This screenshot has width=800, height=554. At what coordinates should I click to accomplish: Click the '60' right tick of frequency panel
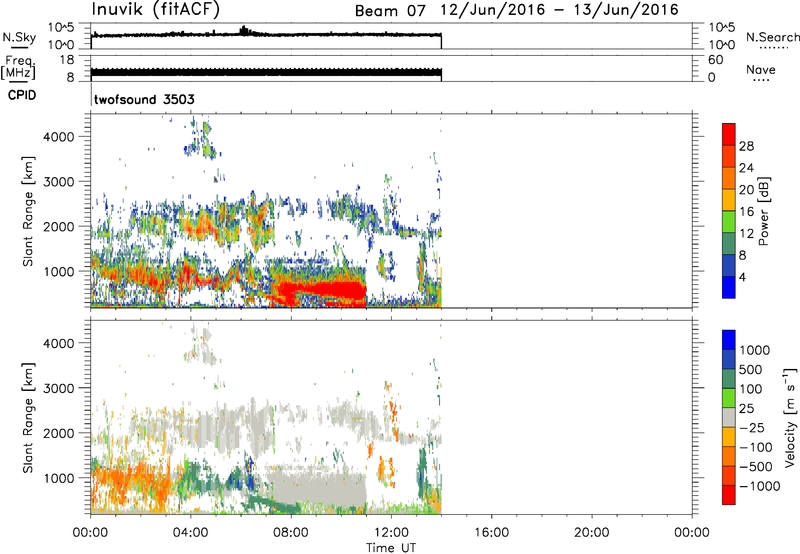[715, 60]
